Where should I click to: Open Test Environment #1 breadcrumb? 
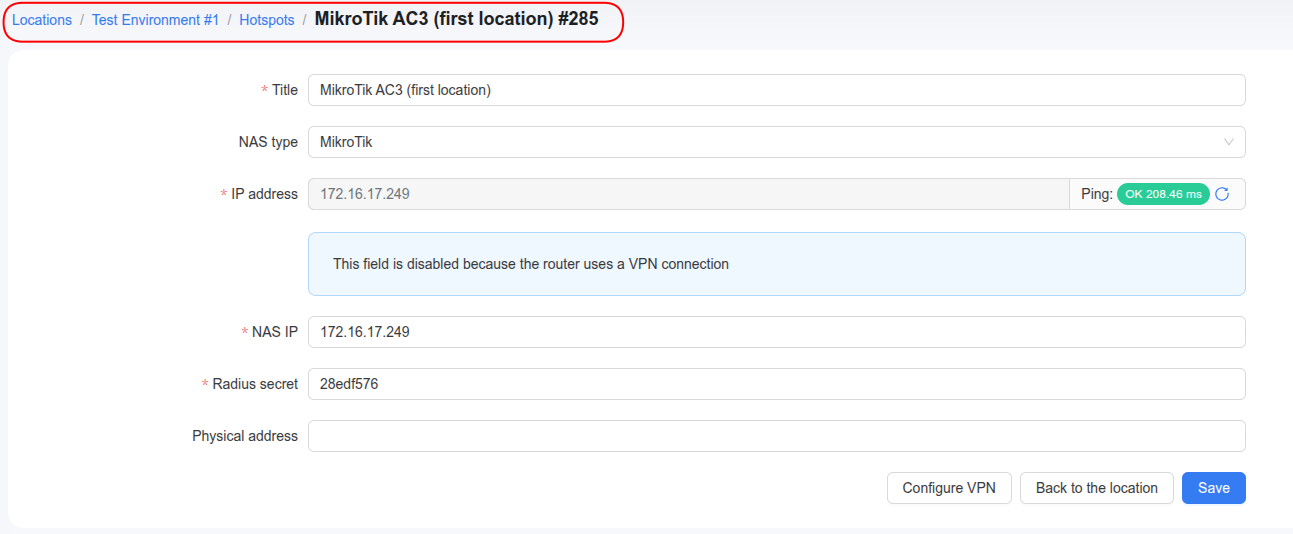tap(155, 20)
